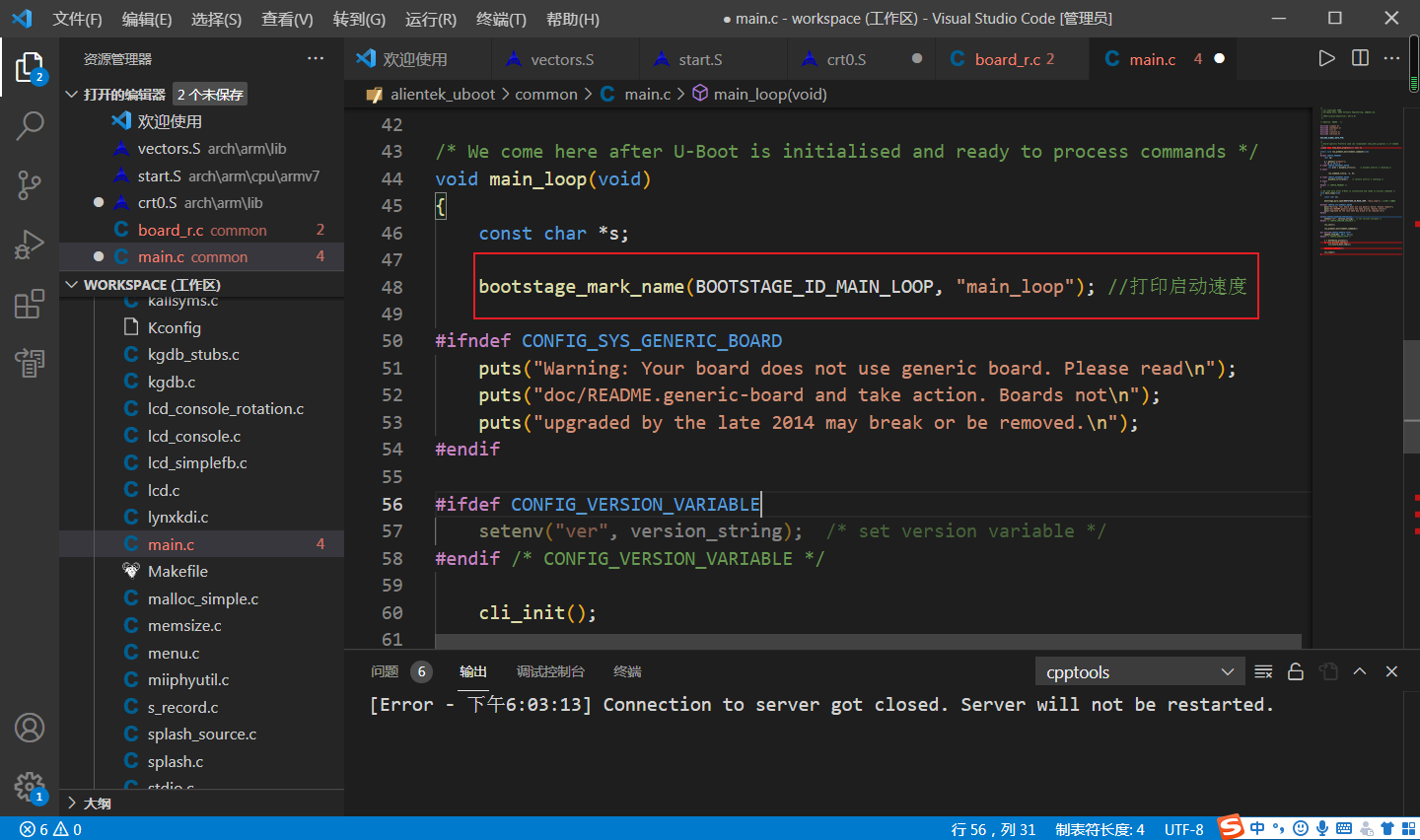Viewport: 1420px width, 840px height.
Task: Close the bottom panel
Action: pyautogui.click(x=1391, y=671)
